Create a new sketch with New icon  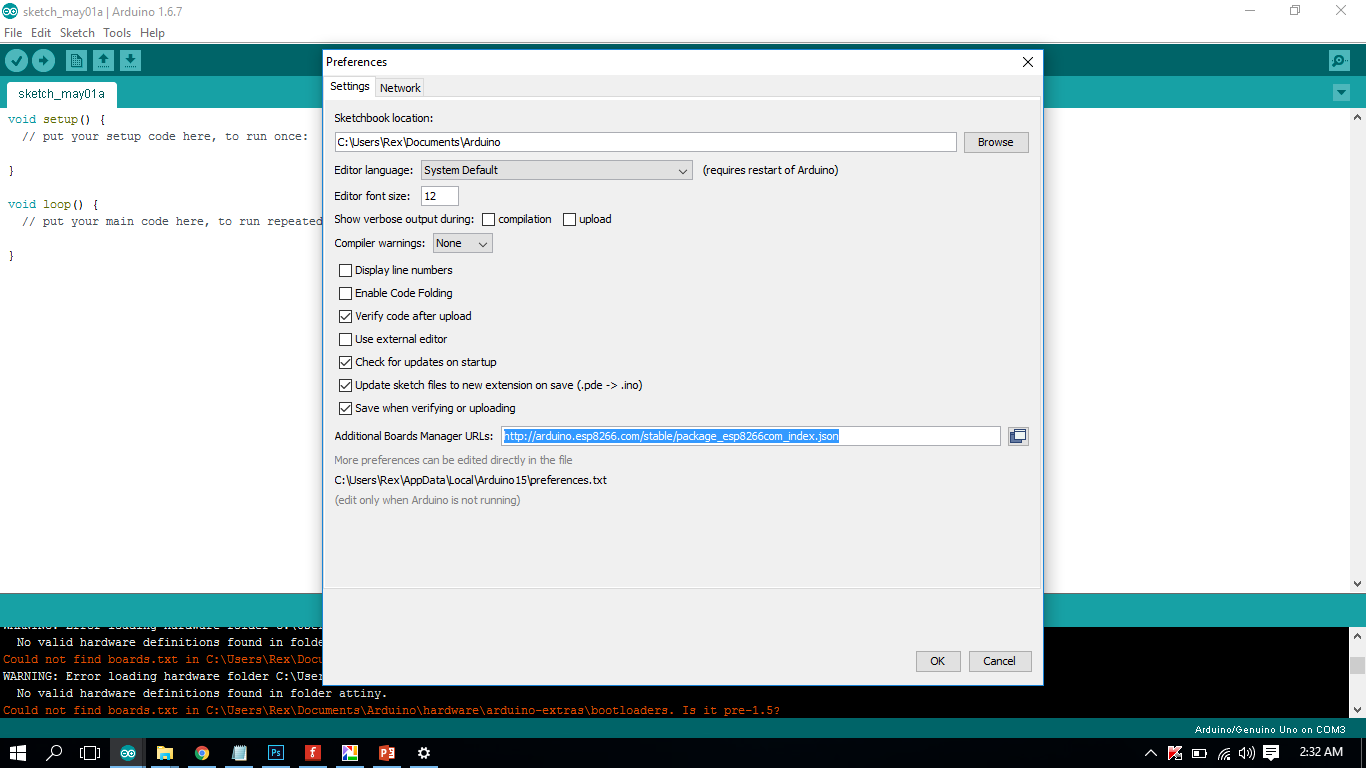[76, 61]
